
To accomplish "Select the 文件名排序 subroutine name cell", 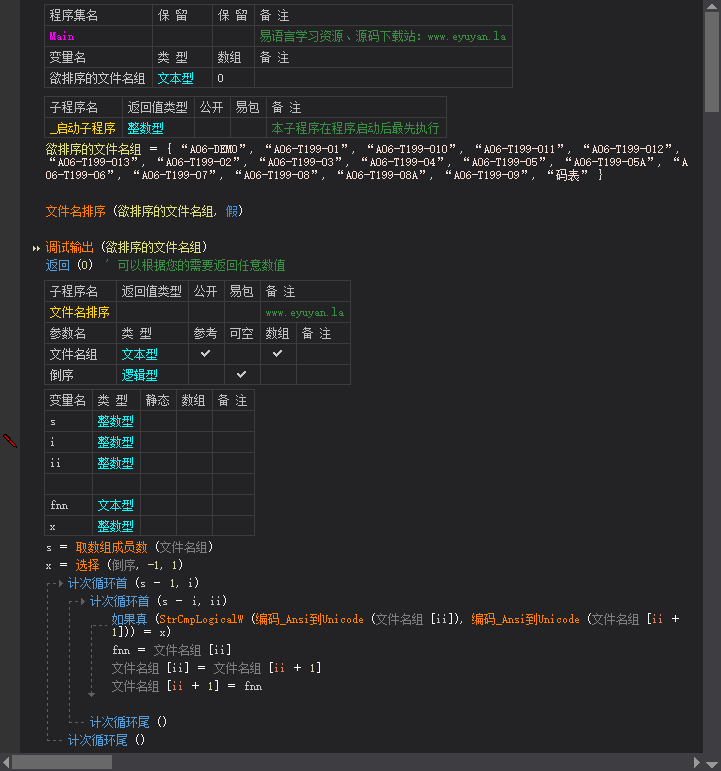I will (x=80, y=312).
